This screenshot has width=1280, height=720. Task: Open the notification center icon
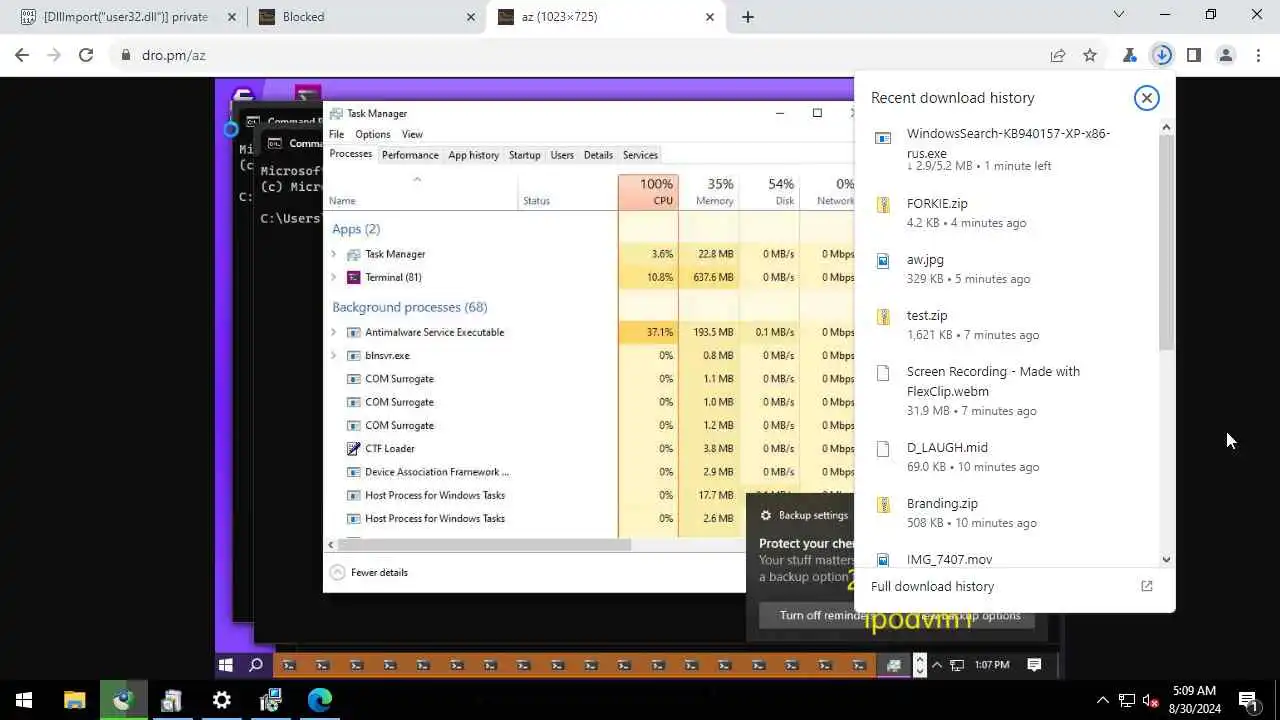pos(1247,700)
